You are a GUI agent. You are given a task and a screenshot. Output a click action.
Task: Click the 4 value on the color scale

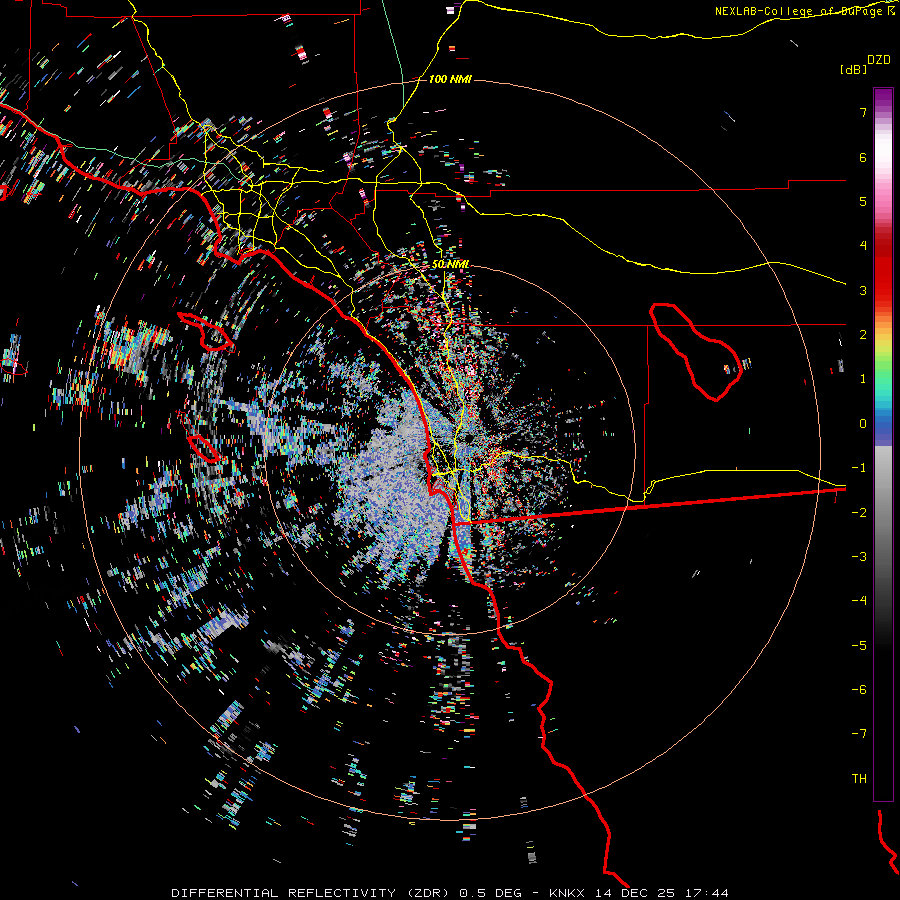pos(863,246)
